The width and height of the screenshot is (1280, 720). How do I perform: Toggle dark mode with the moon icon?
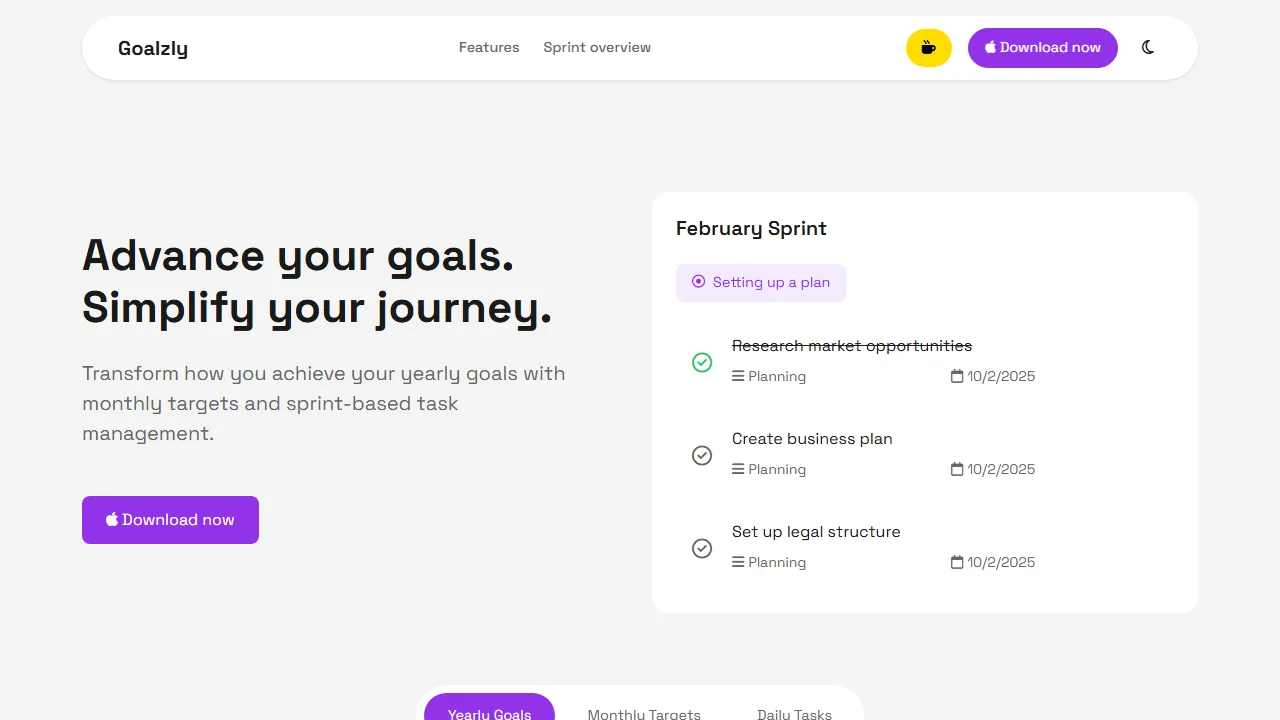click(1147, 47)
